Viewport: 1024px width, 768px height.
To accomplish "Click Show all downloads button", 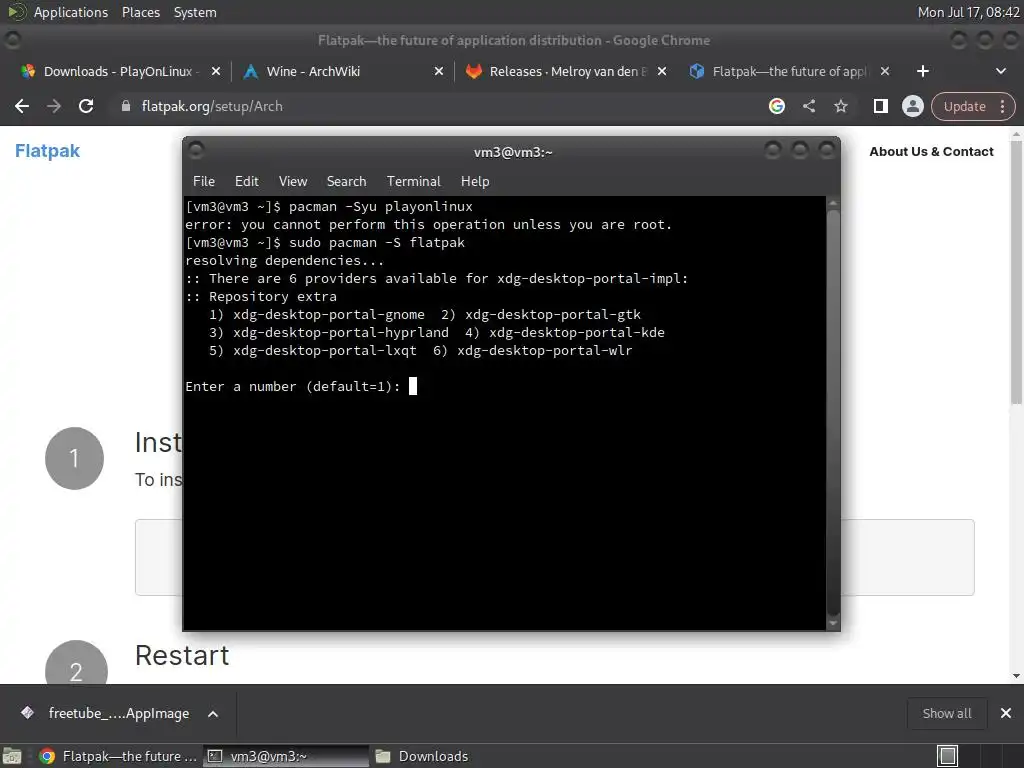I will (946, 713).
